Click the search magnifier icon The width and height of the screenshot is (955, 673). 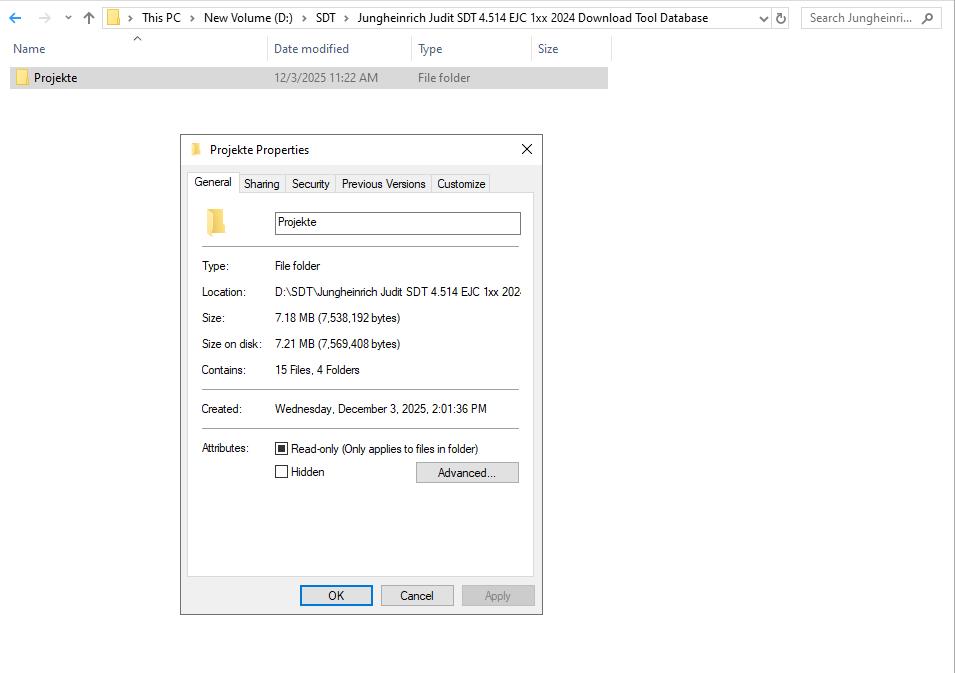(928, 18)
